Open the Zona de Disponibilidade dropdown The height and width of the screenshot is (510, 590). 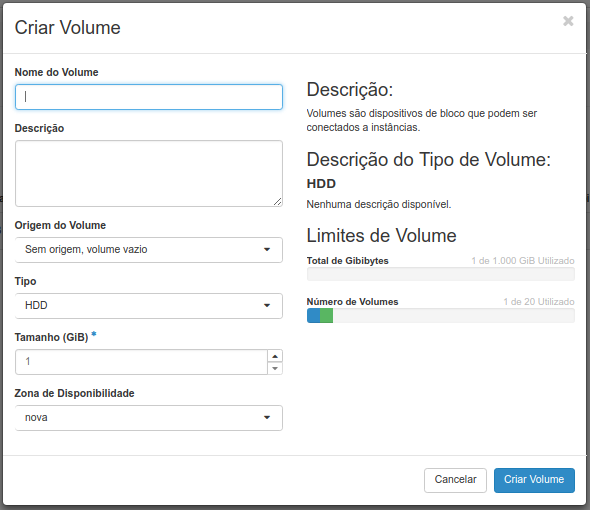[x=149, y=418]
